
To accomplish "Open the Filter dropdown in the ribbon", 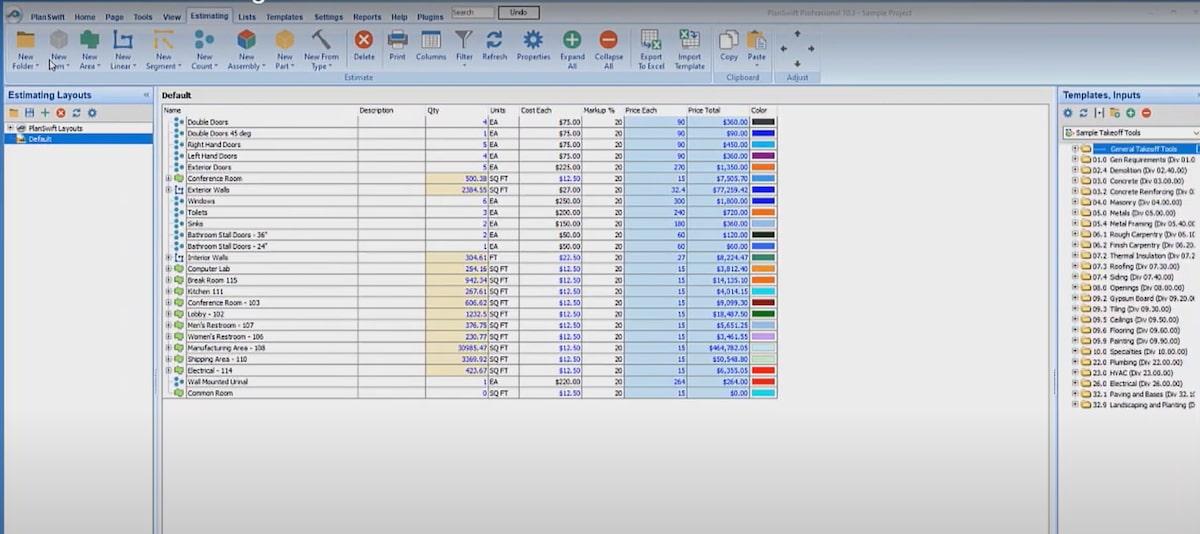I will pos(464,45).
